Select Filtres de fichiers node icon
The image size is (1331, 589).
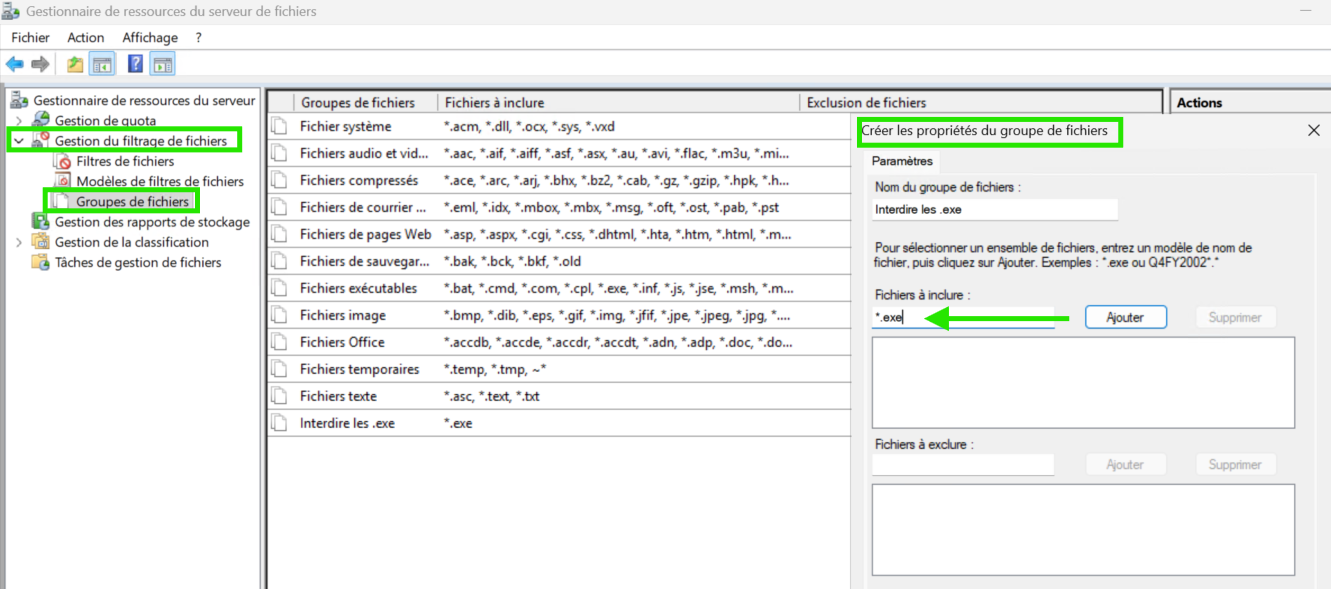pos(63,161)
